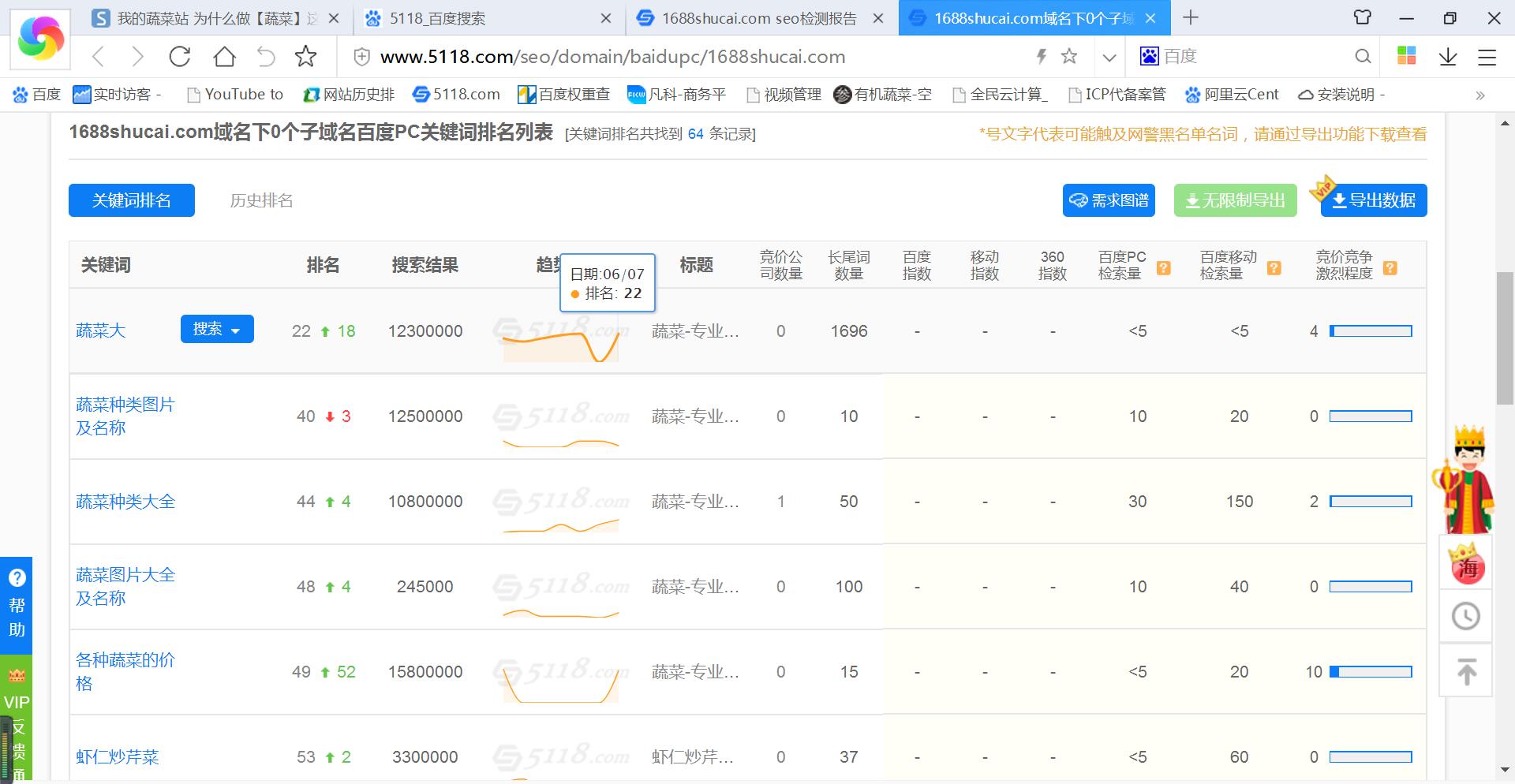Click the clock history icon
Screen dimensions: 1515x784
point(1466,616)
